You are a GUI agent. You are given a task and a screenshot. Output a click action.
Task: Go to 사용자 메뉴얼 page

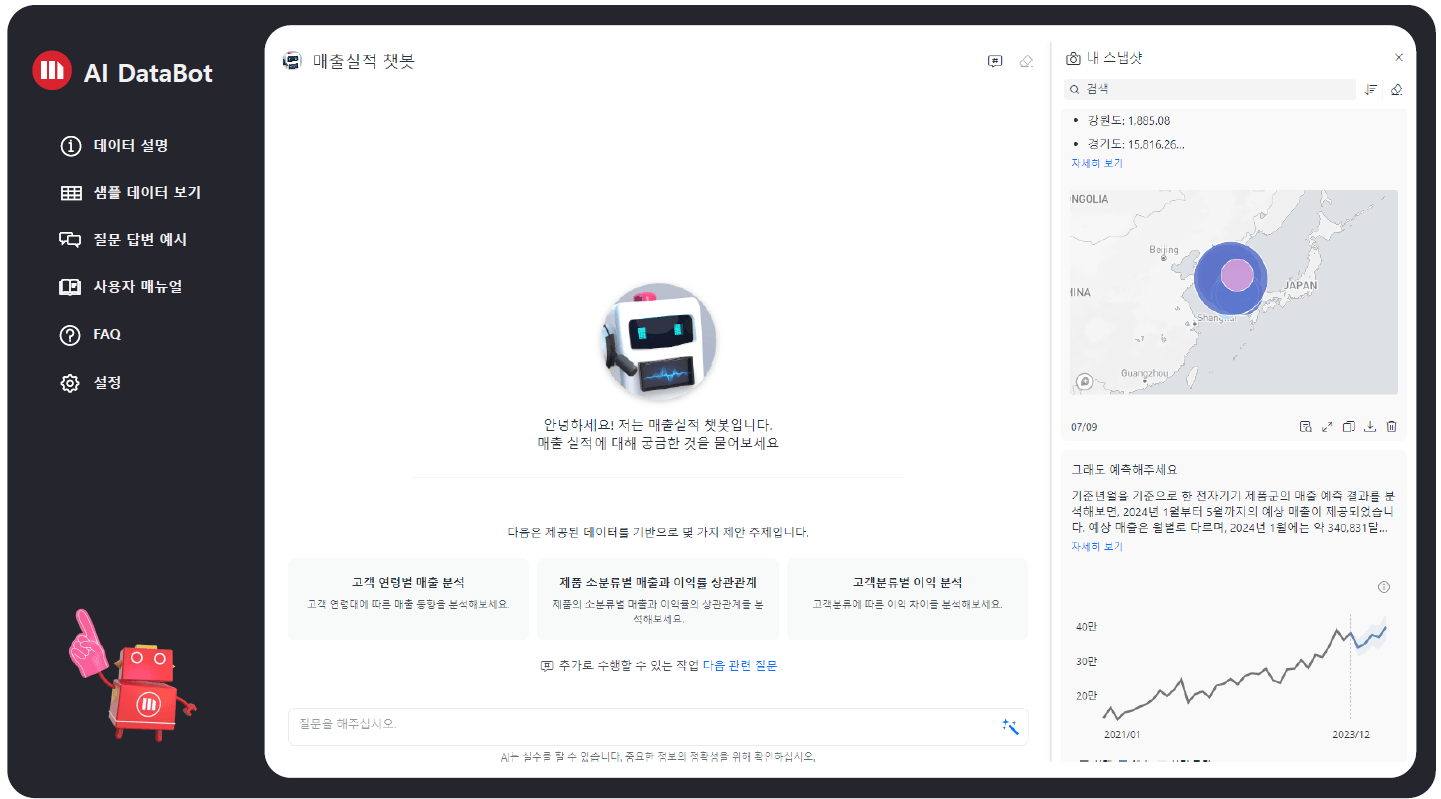tap(137, 287)
